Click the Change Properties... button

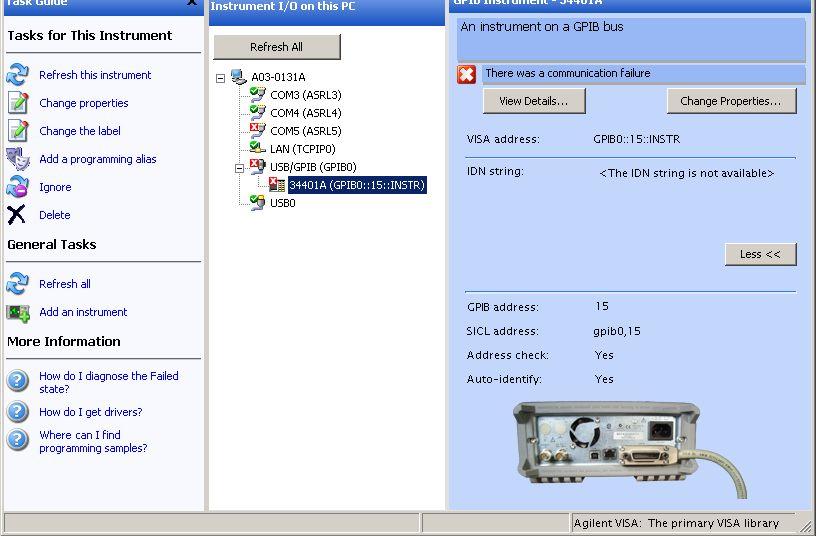[731, 101]
